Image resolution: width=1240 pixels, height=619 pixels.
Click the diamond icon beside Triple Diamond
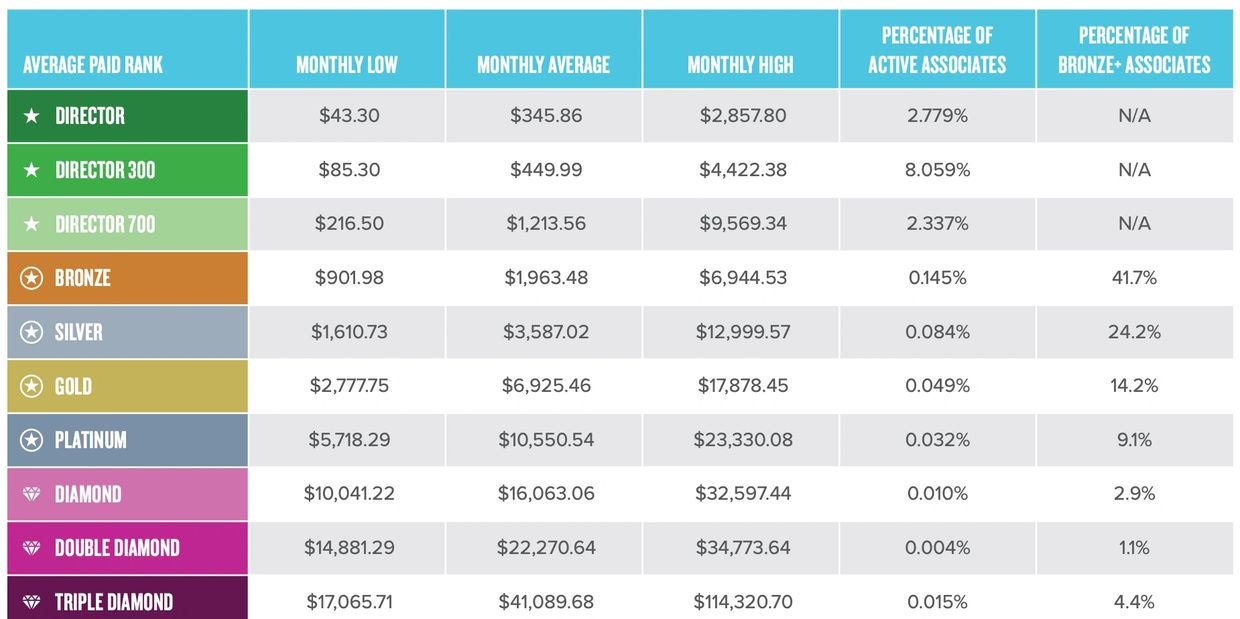pyautogui.click(x=32, y=602)
